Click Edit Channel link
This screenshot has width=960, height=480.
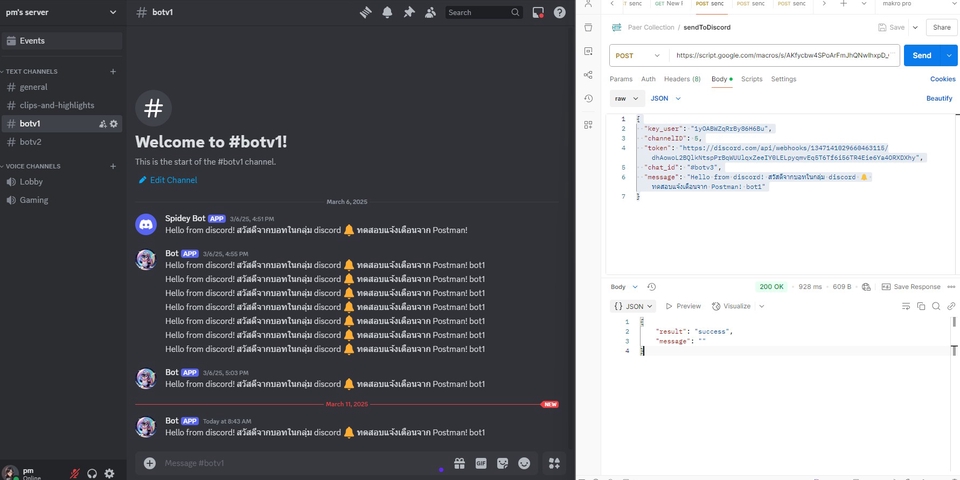coord(168,180)
